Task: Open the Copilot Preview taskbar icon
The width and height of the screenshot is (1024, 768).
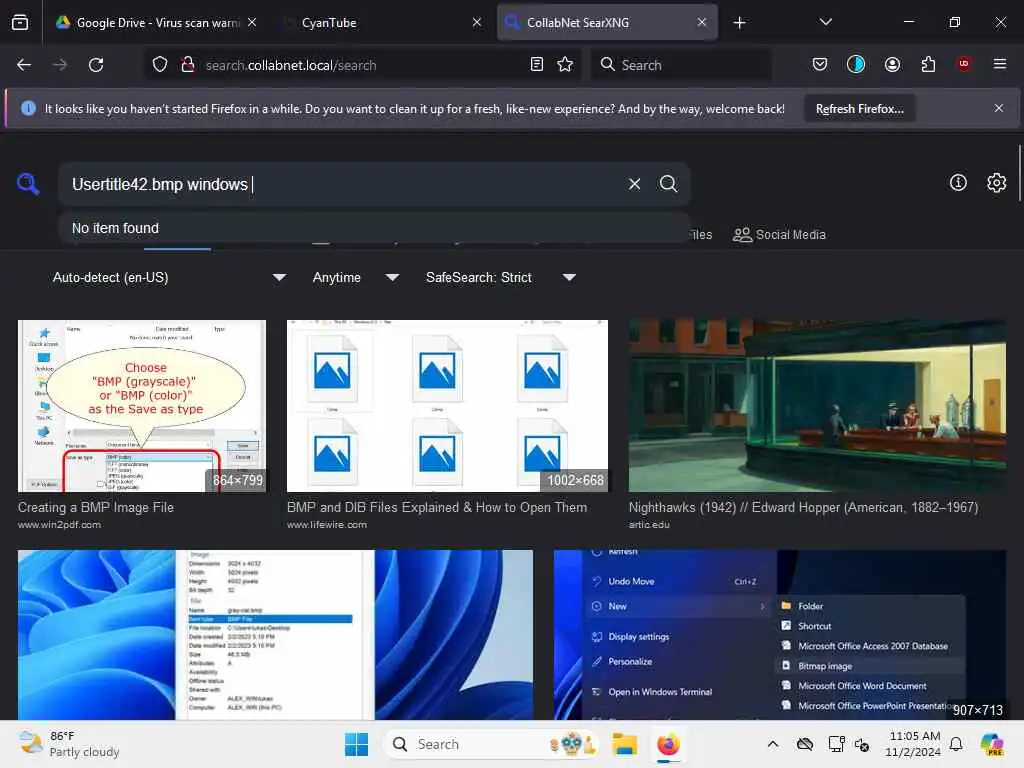Action: pyautogui.click(x=991, y=744)
